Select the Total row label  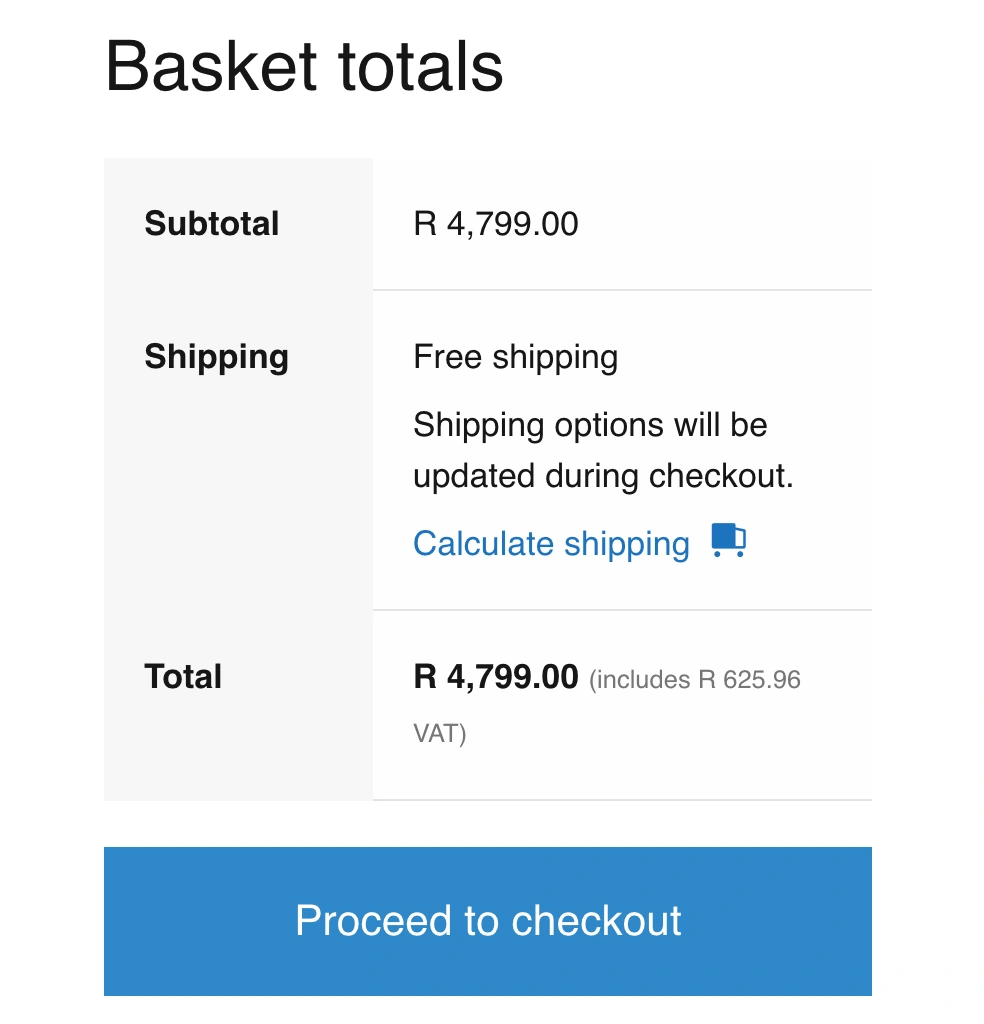coord(183,676)
